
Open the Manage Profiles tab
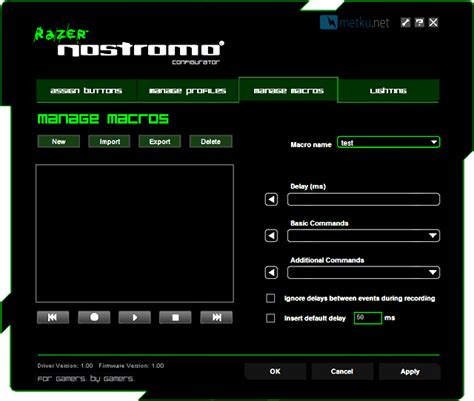click(x=188, y=91)
